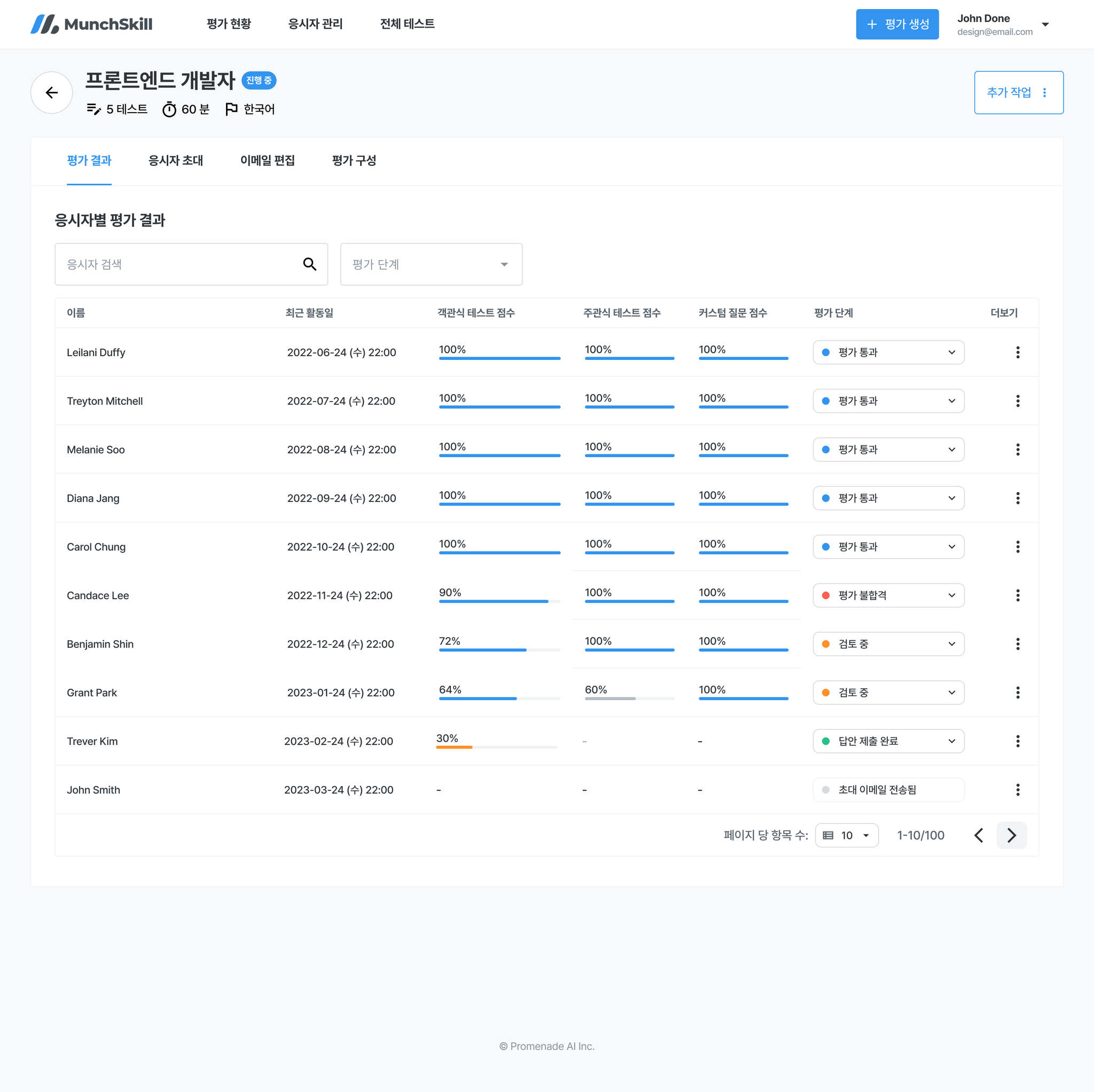Open Benjamin Shin's 검토 중 status dropdown
The width and height of the screenshot is (1094, 1092).
tap(888, 643)
